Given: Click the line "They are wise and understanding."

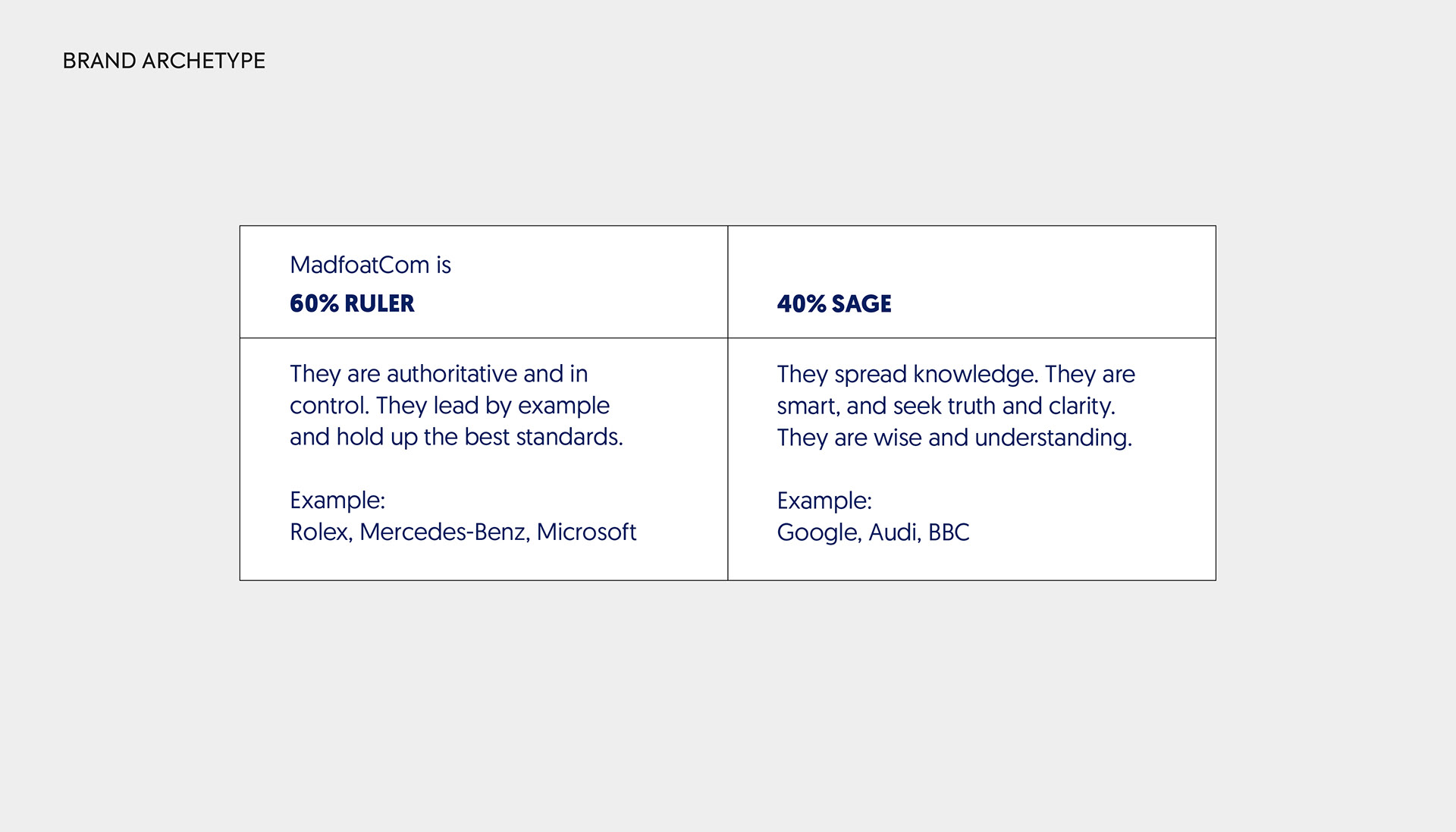Looking at the screenshot, I should tap(954, 438).
